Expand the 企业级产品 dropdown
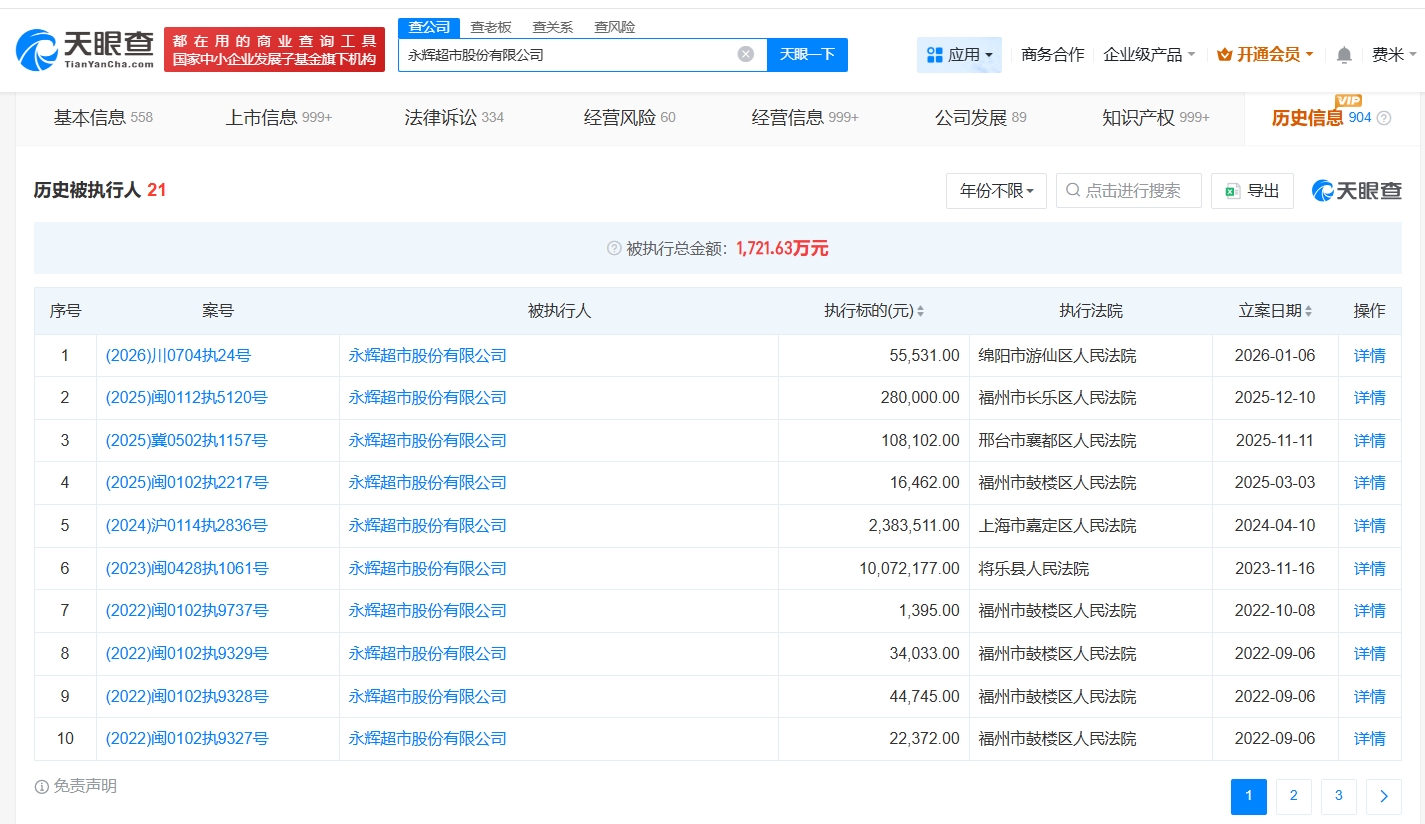 pos(1149,55)
